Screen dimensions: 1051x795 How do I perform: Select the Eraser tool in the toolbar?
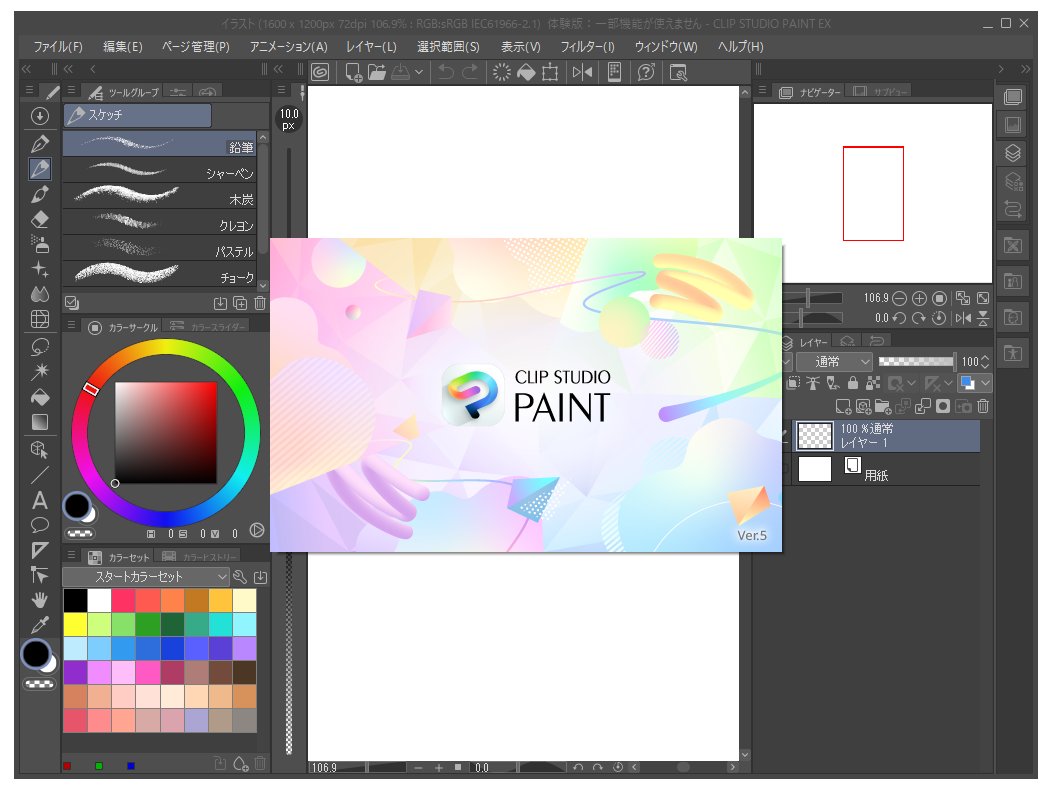[x=38, y=221]
